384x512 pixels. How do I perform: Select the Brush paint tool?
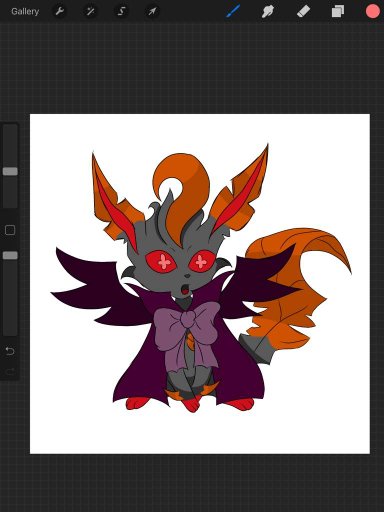point(233,11)
